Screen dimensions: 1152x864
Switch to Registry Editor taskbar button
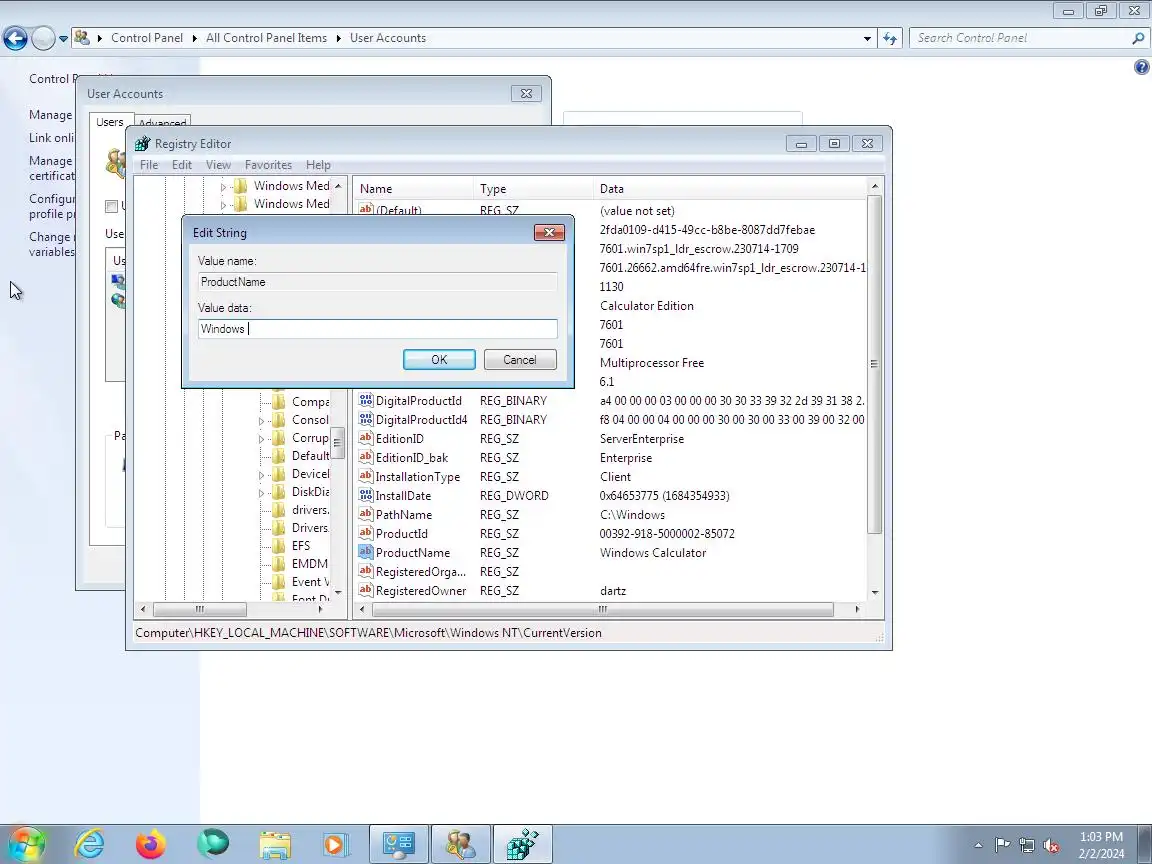tap(522, 844)
